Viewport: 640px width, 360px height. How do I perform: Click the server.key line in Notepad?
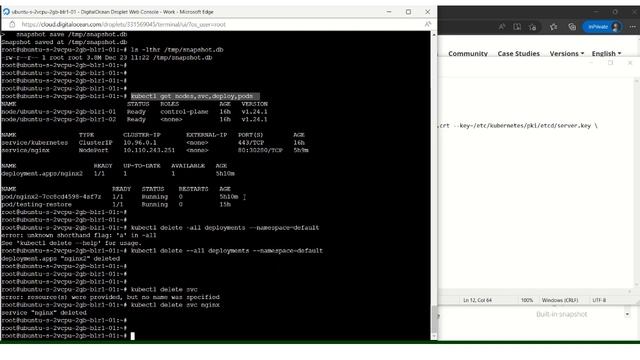point(518,126)
